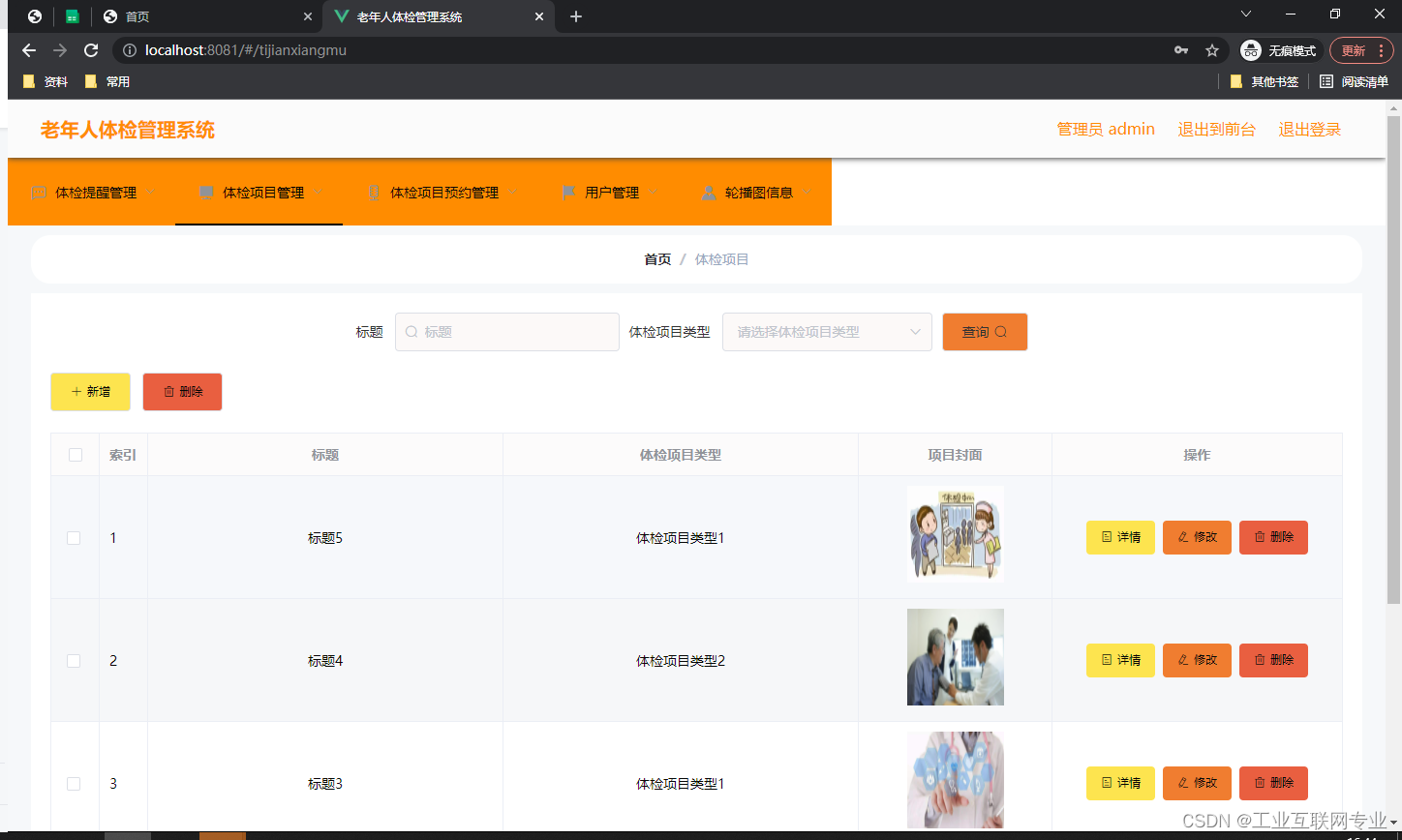Close the 老年人体检管理系统 tab
Image resolution: width=1402 pixels, height=840 pixels.
coord(540,16)
